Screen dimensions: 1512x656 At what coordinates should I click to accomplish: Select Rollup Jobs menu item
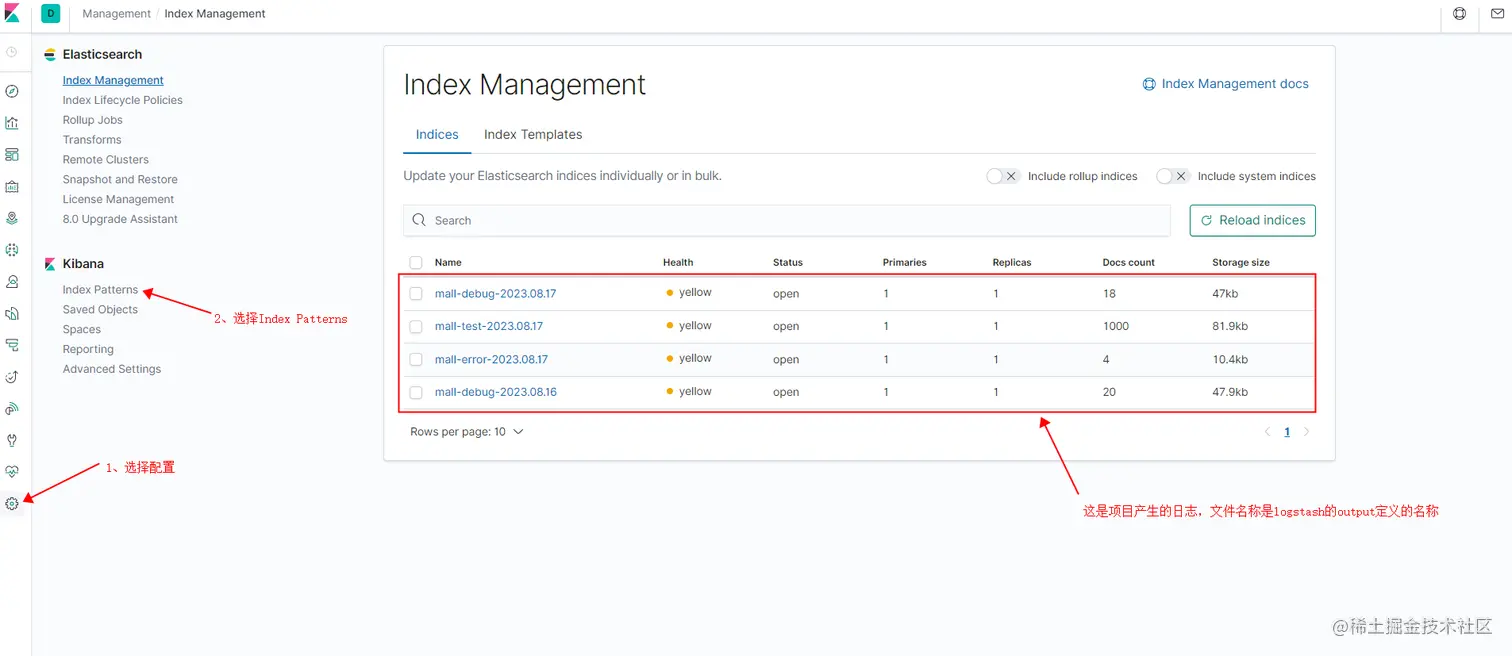[x=93, y=120]
